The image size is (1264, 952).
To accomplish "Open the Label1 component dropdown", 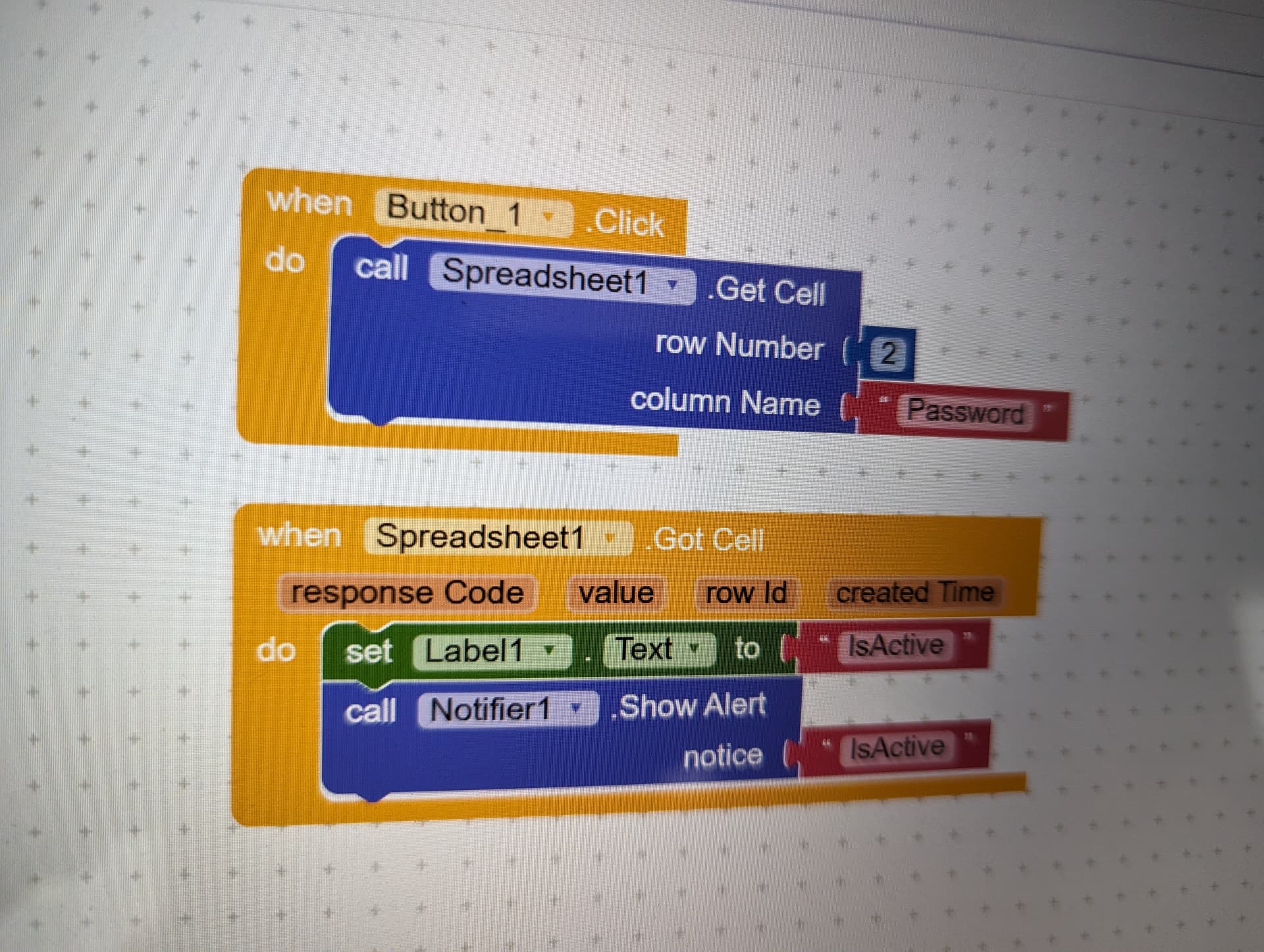I will point(551,650).
